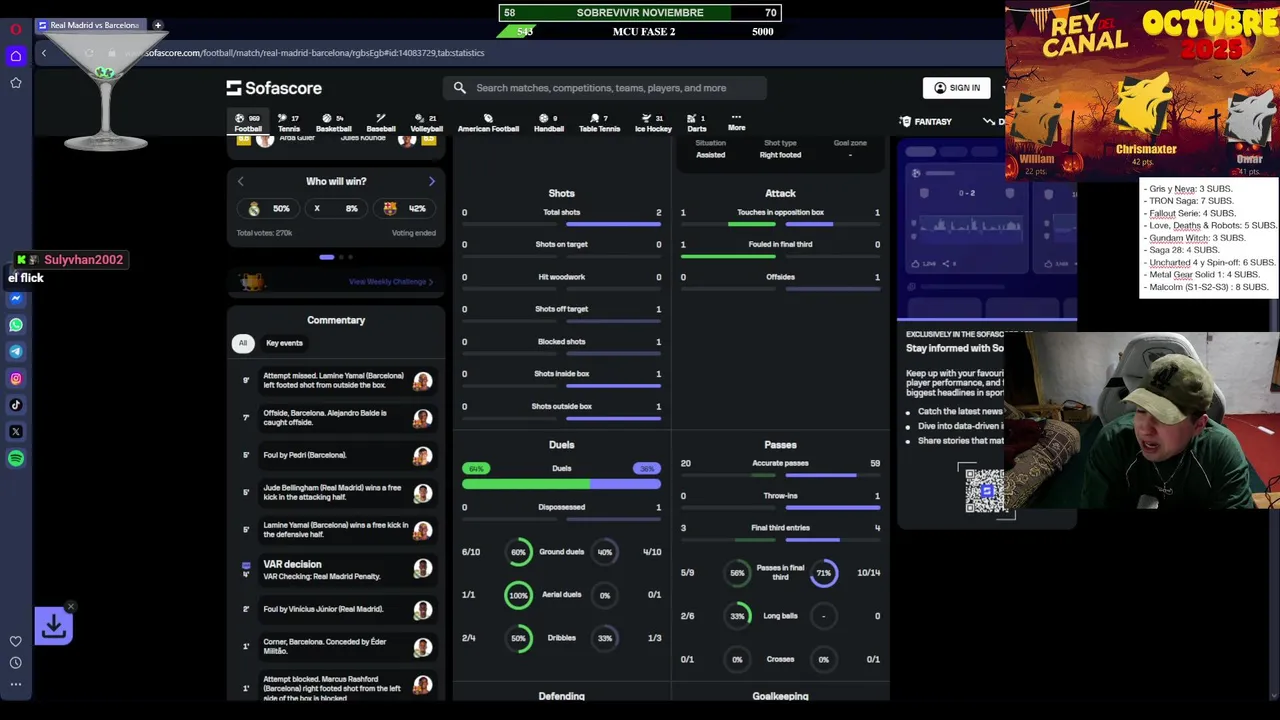Open the Tennis sport icon
Screen dimensions: 1280x720
(x=289, y=123)
